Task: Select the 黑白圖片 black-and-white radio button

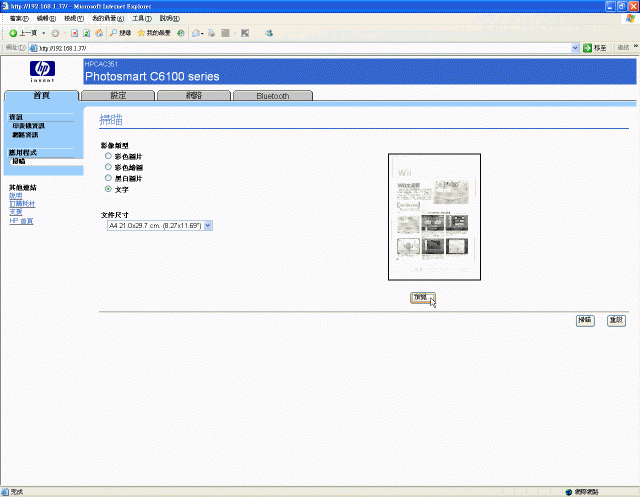Action: 108,178
